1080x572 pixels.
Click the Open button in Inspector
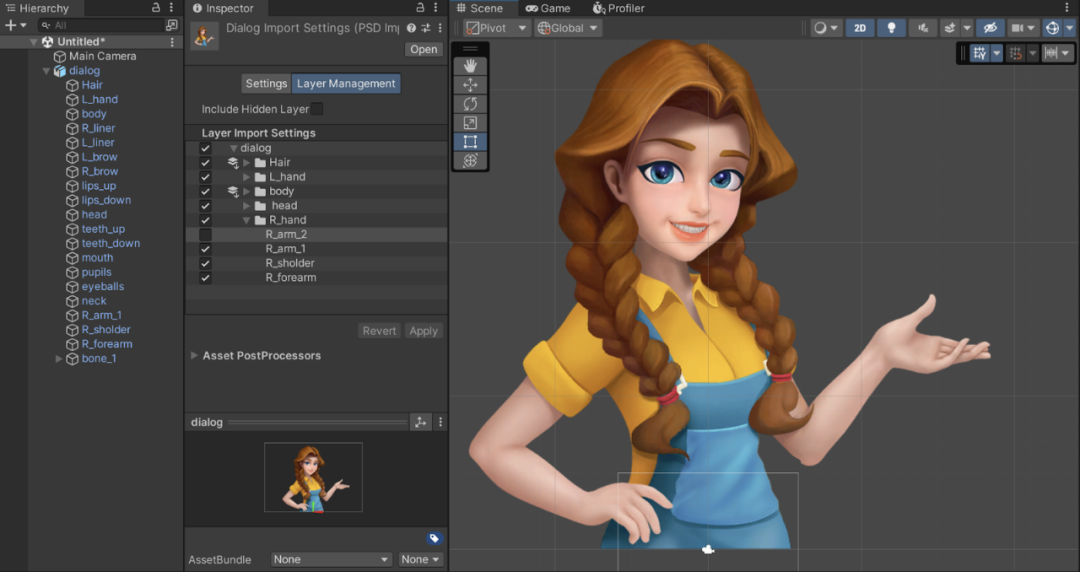[x=423, y=49]
